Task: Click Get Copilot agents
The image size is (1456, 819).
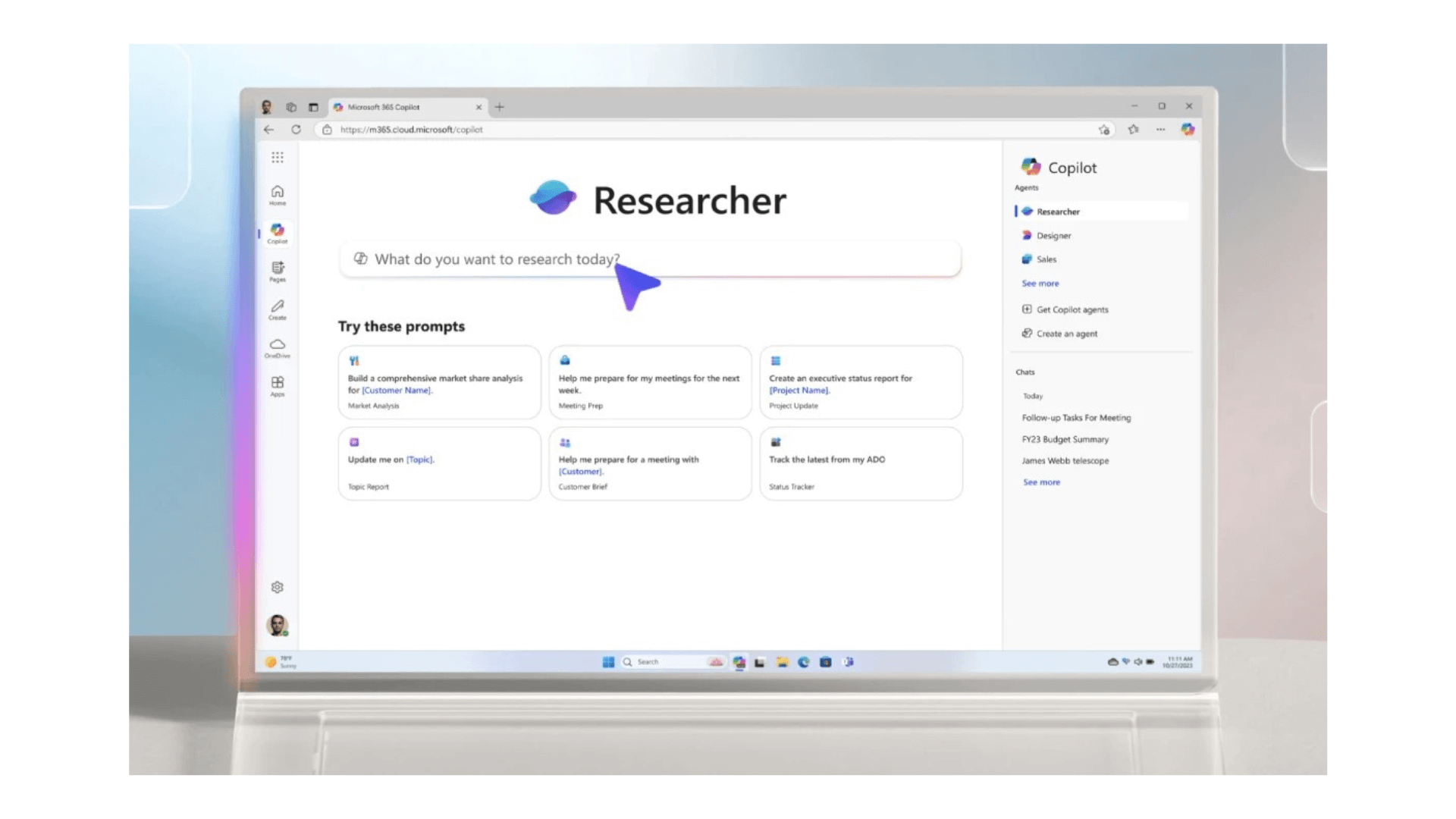Action: point(1072,309)
